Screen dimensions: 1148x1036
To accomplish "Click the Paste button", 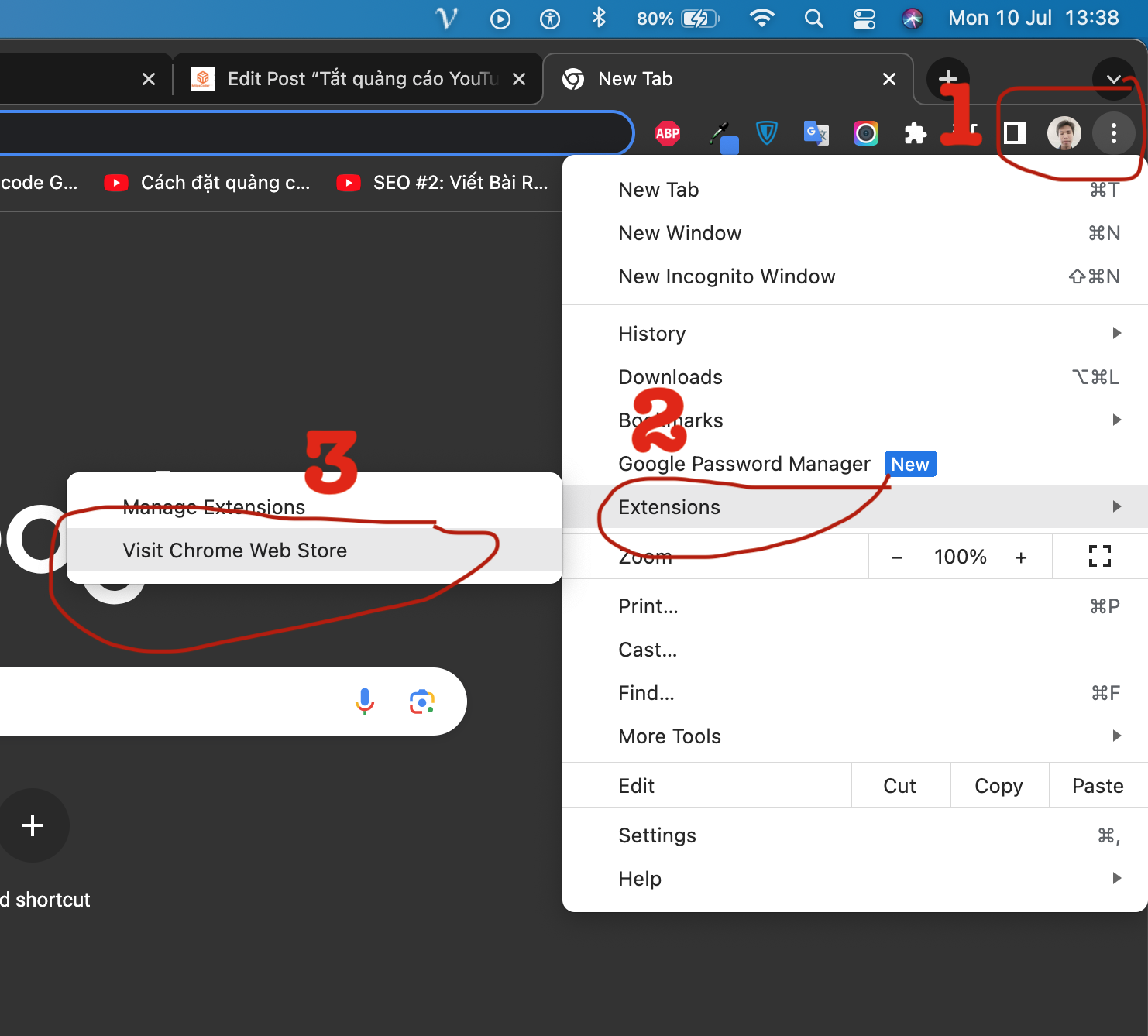I will pos(1098,786).
